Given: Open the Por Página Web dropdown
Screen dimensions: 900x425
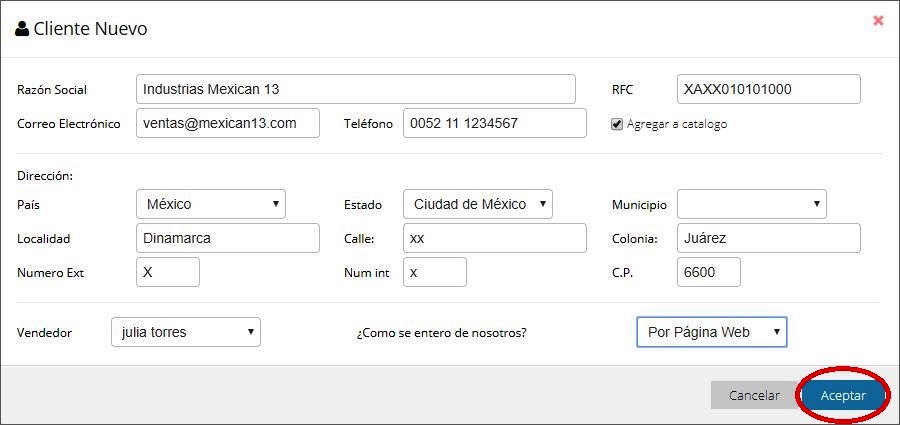Looking at the screenshot, I should (712, 332).
